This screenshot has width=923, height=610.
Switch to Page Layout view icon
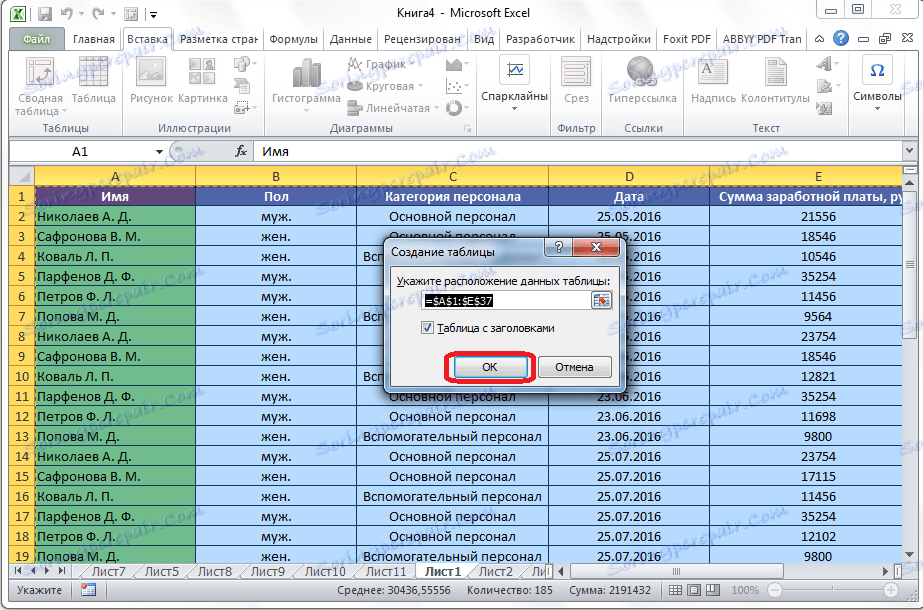point(694,589)
